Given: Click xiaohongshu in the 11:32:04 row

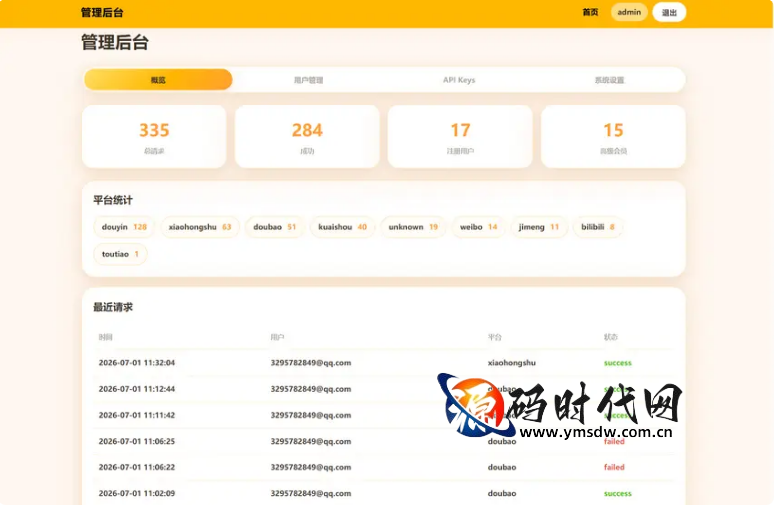Looking at the screenshot, I should point(512,363).
